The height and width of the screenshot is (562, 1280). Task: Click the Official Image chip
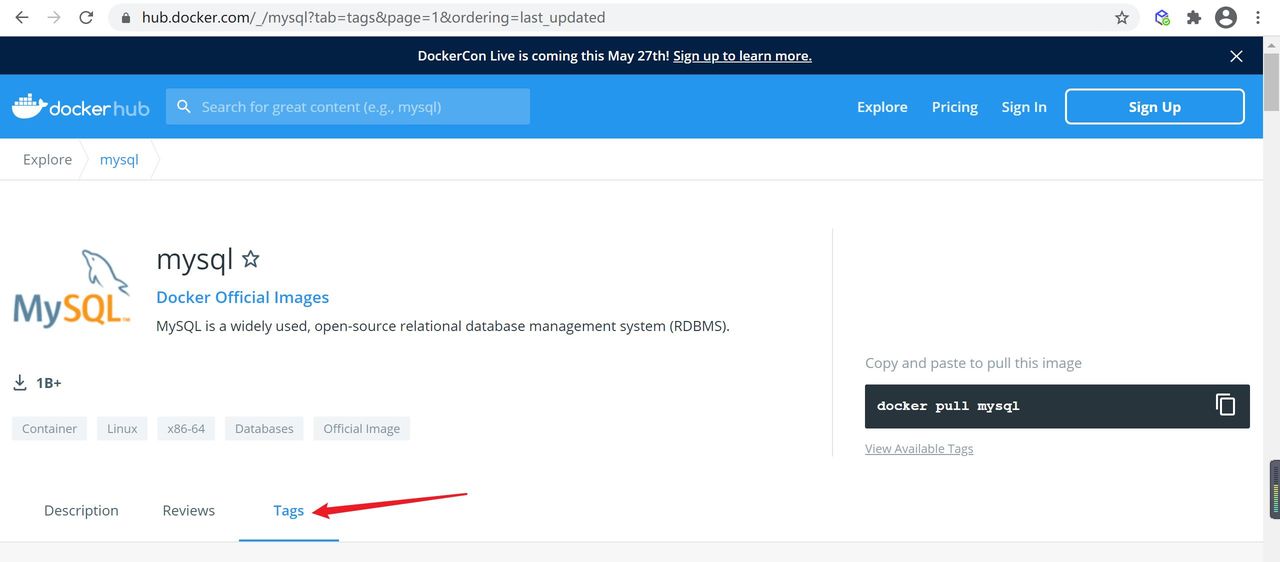361,429
